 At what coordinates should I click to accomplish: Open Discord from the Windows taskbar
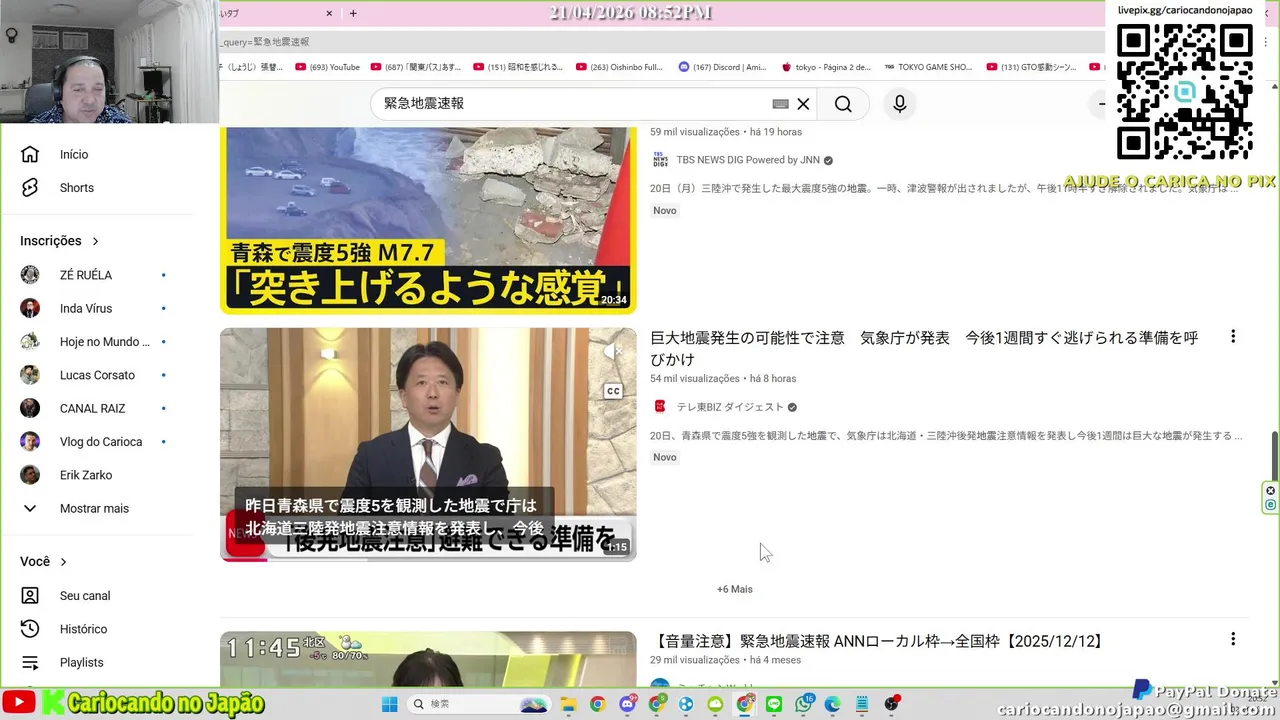click(x=627, y=704)
